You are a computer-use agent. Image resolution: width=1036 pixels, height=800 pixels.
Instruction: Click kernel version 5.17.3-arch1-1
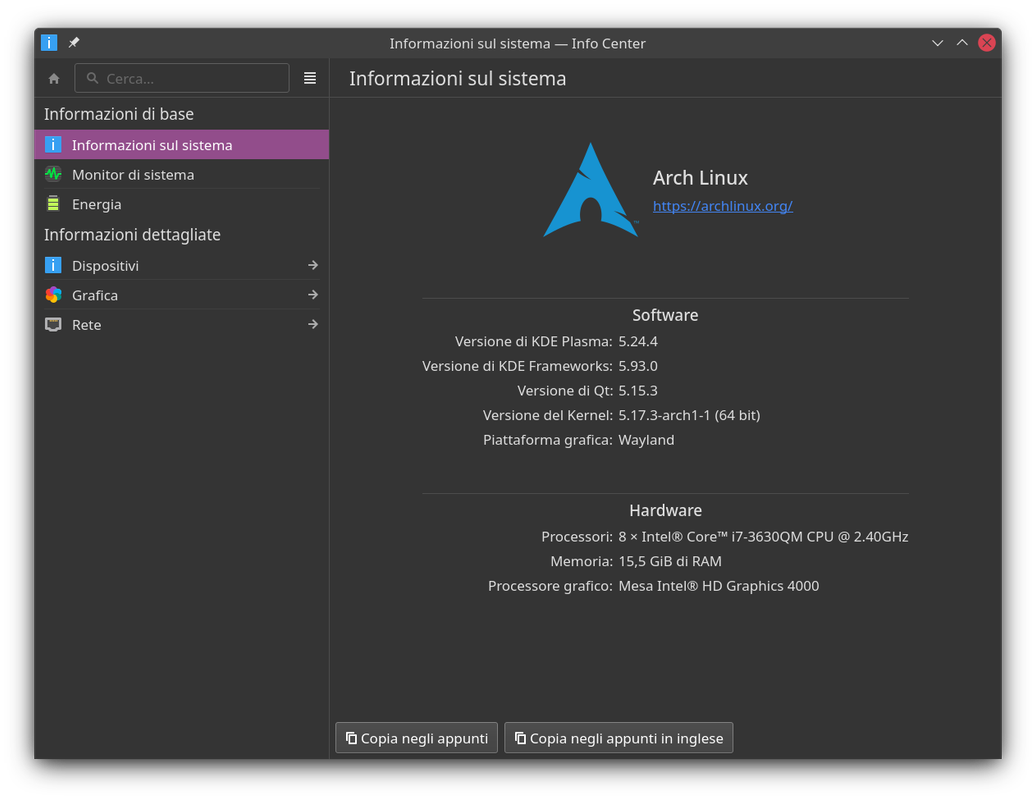point(689,416)
